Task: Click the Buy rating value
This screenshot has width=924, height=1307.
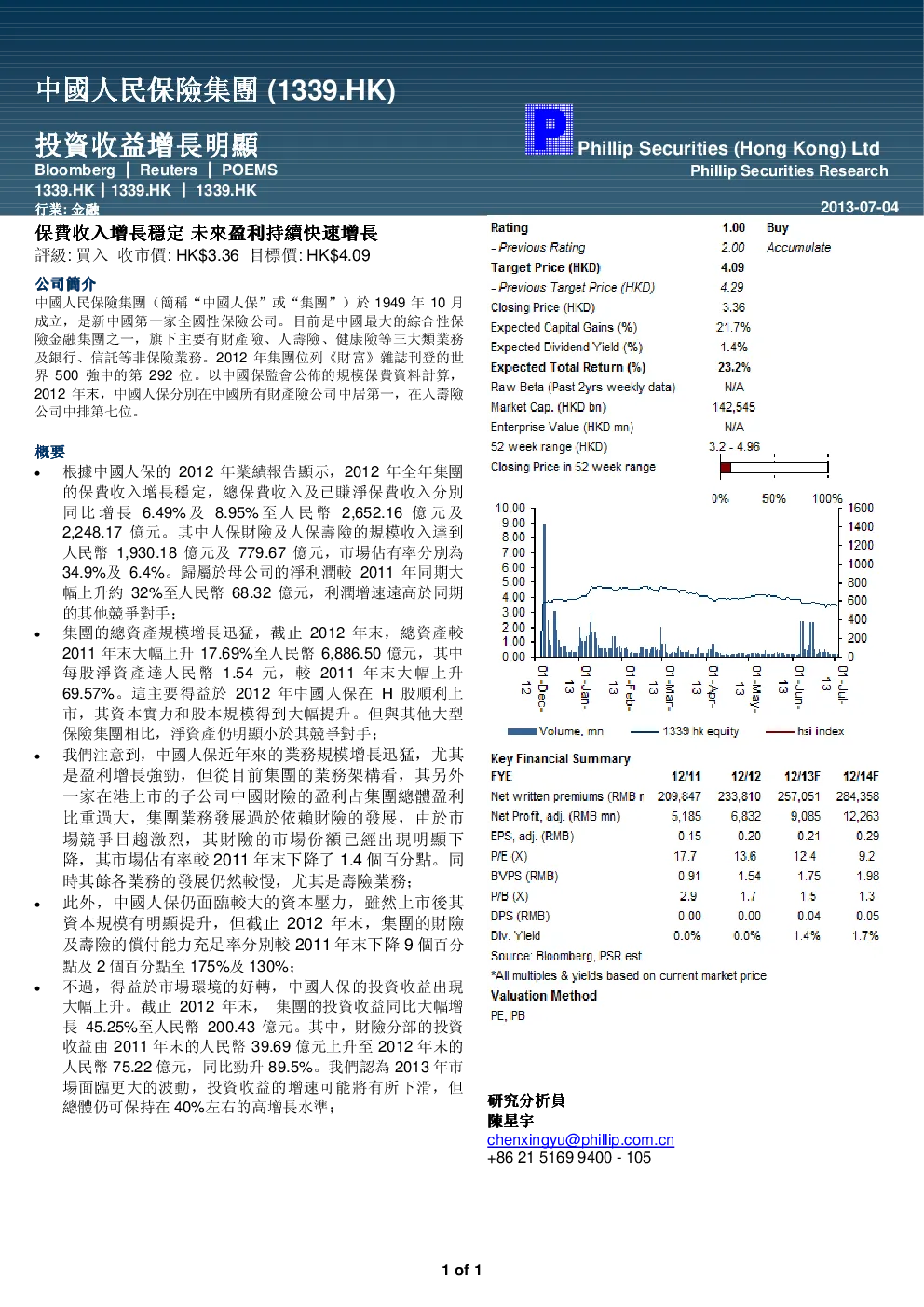Action: [778, 227]
